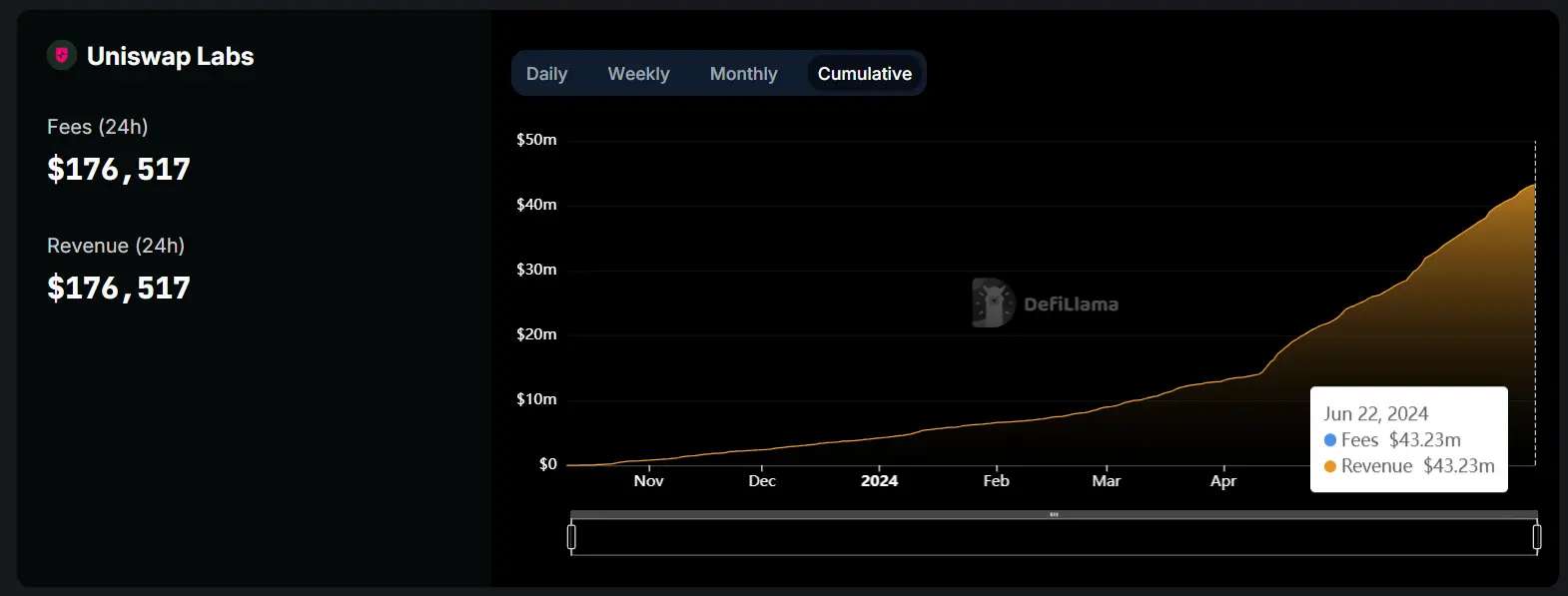
Task: Click the Fees (24h) value $176,517
Action: tap(119, 170)
